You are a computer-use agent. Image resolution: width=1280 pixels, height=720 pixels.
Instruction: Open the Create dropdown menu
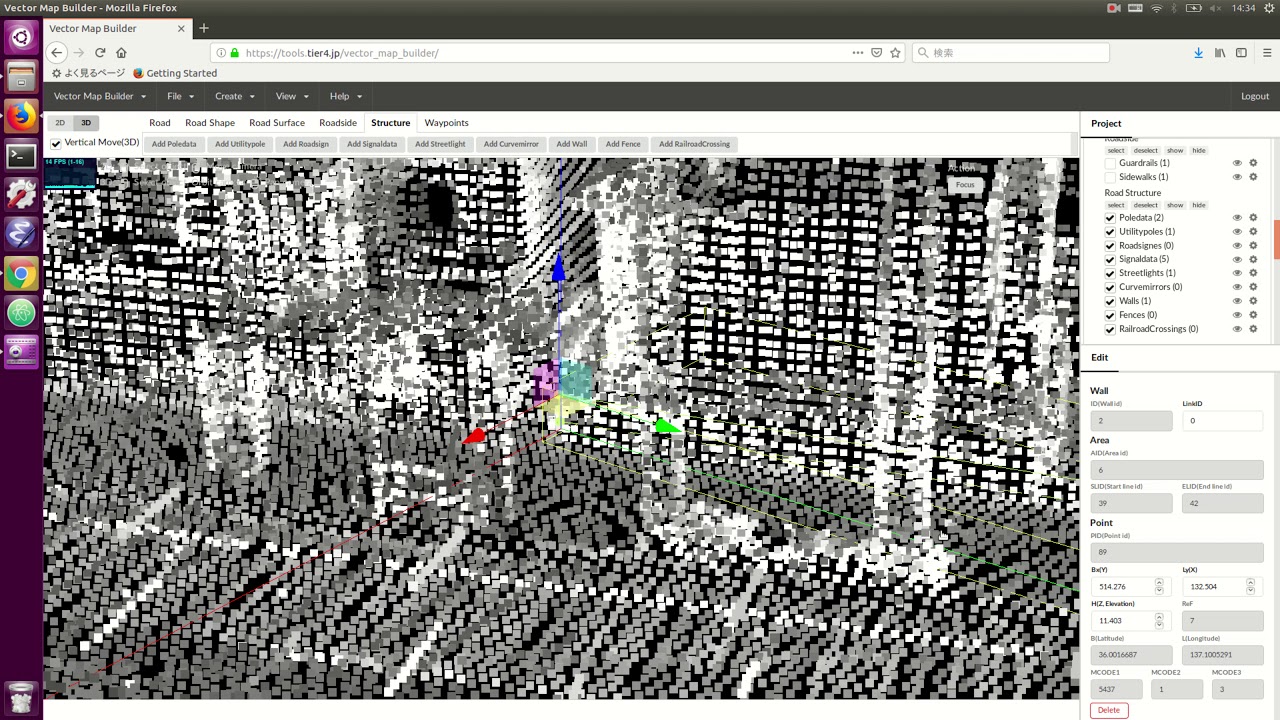click(235, 96)
